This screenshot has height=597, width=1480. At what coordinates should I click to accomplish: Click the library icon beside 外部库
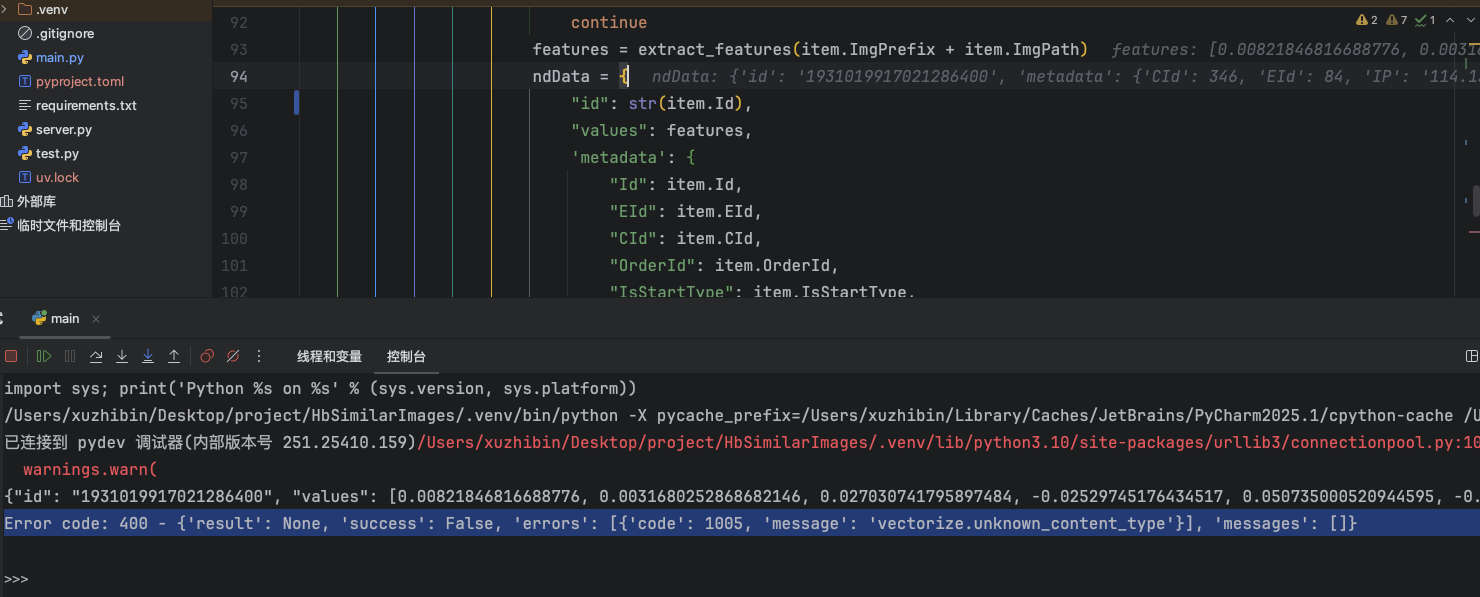7,201
